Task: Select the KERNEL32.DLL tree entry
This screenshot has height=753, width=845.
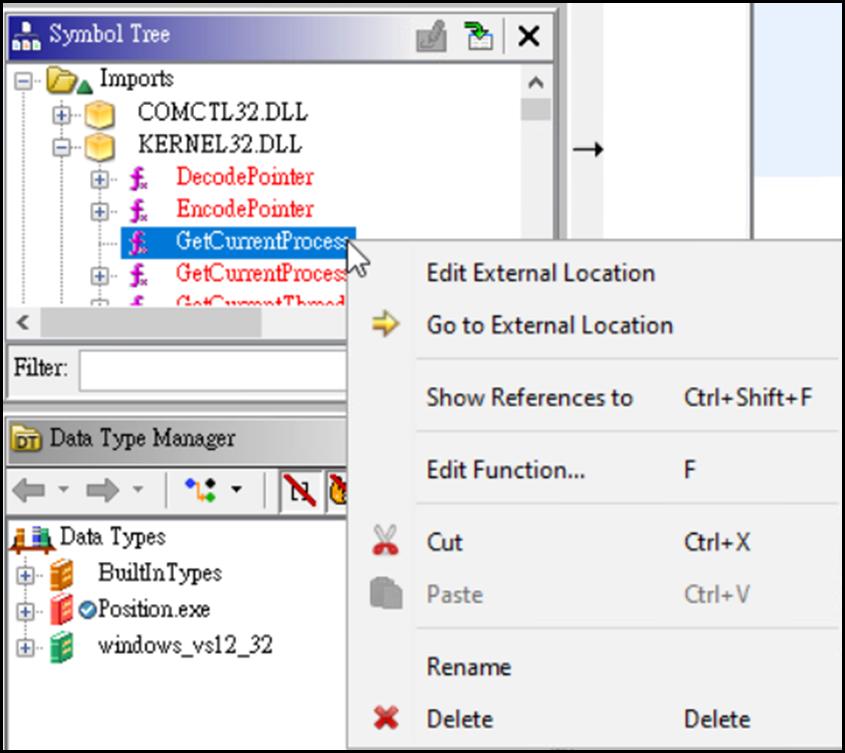Action: click(220, 144)
